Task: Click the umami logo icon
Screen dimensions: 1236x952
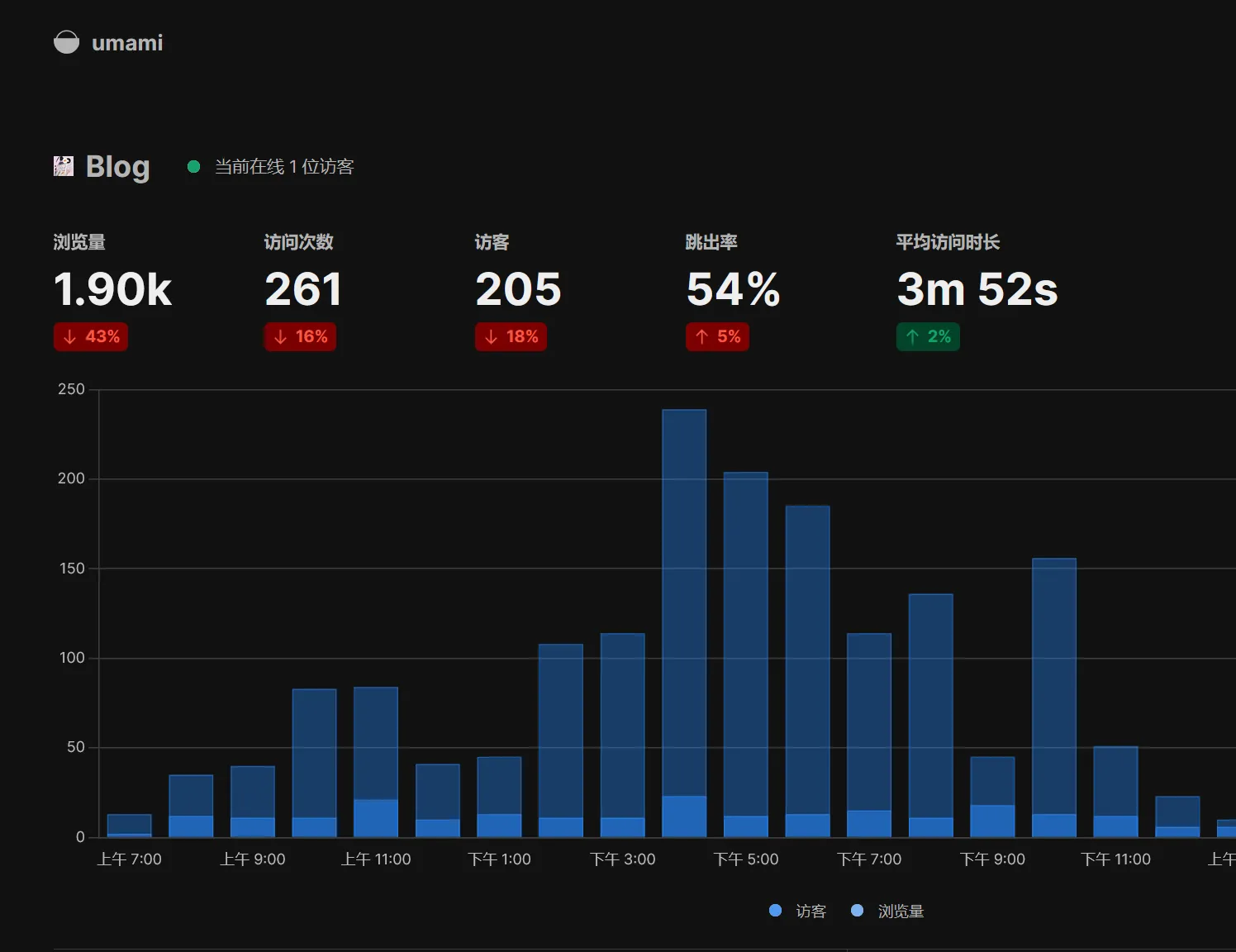Action: tap(66, 42)
